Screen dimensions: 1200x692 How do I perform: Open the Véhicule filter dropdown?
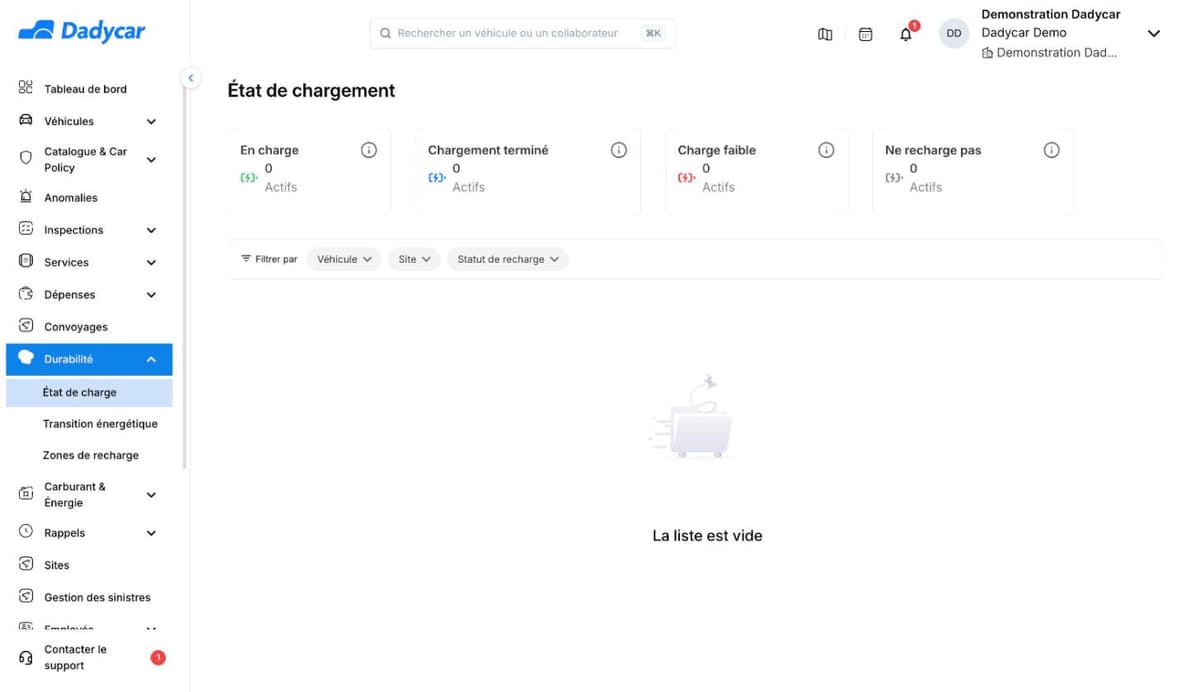tap(344, 259)
